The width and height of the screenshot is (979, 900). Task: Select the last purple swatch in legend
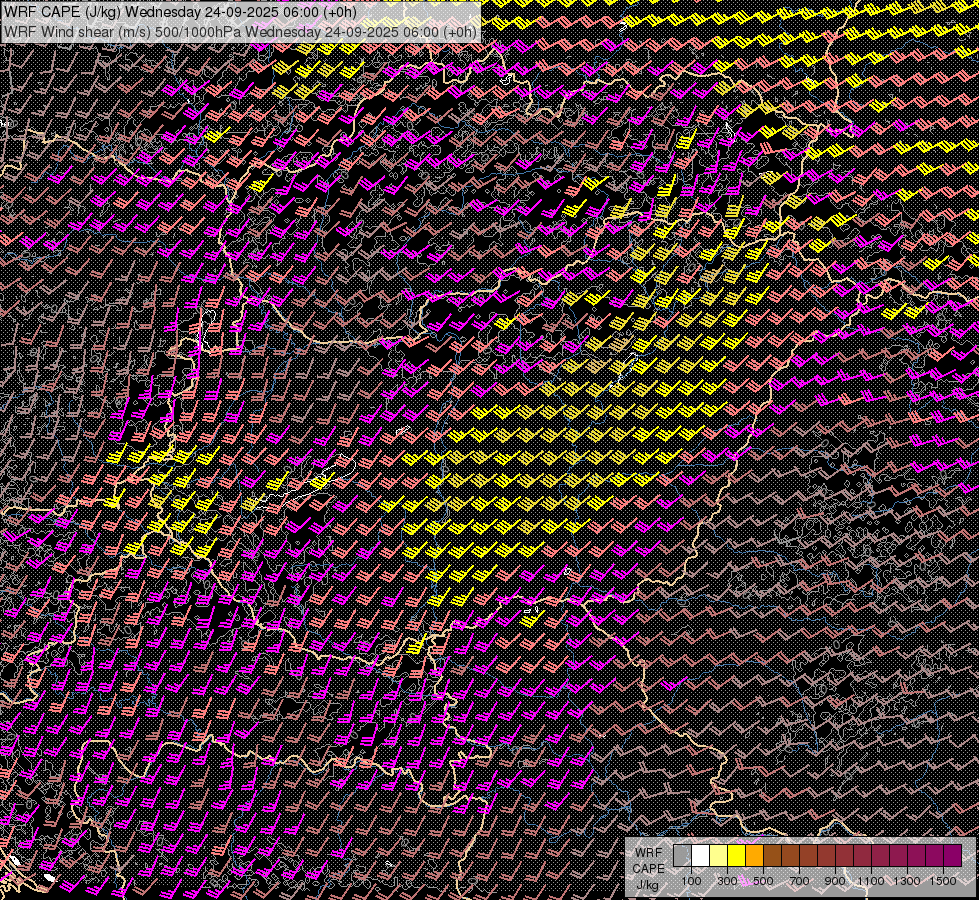click(x=952, y=856)
